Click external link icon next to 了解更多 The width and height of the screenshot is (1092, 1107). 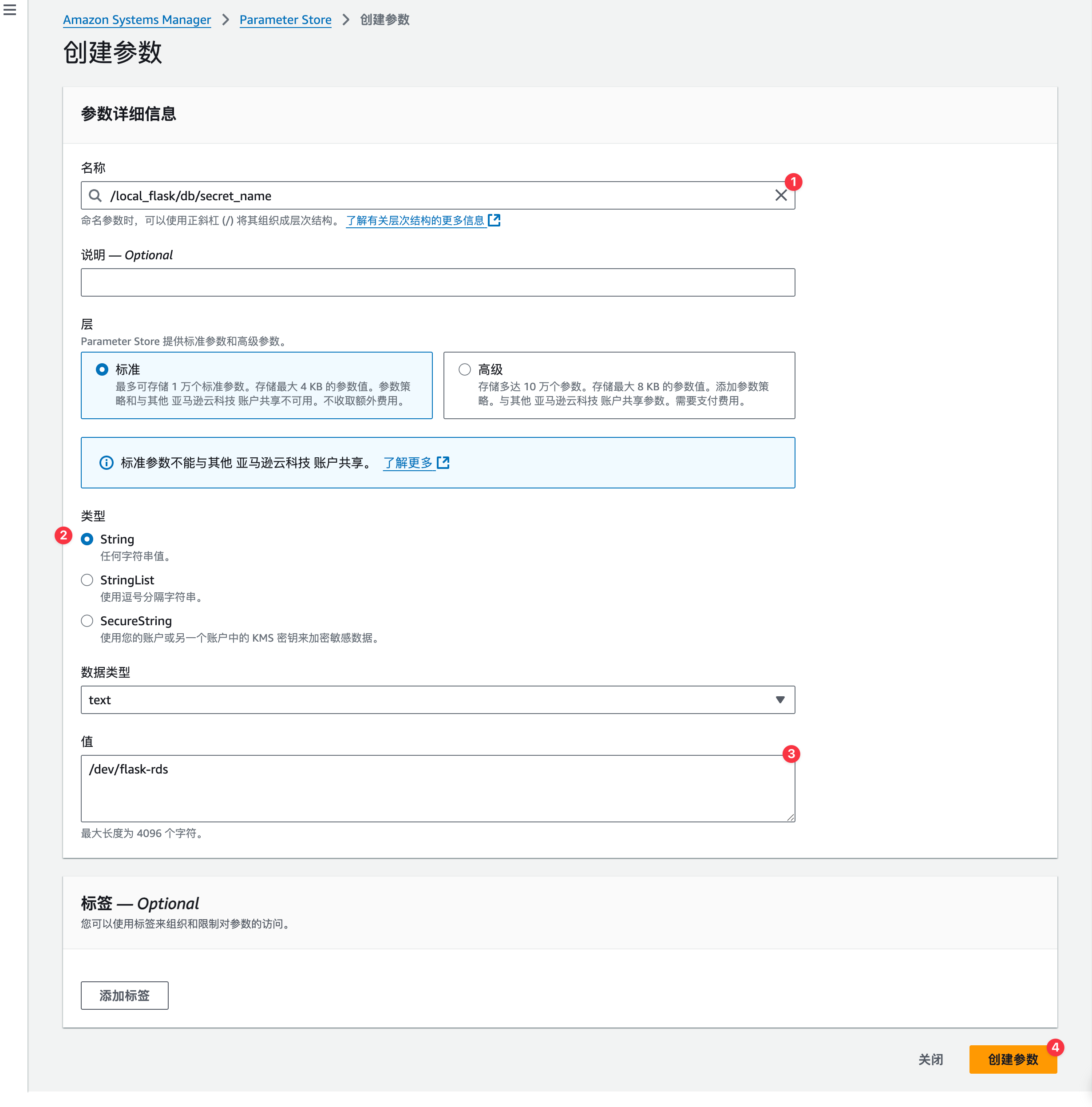pos(443,462)
